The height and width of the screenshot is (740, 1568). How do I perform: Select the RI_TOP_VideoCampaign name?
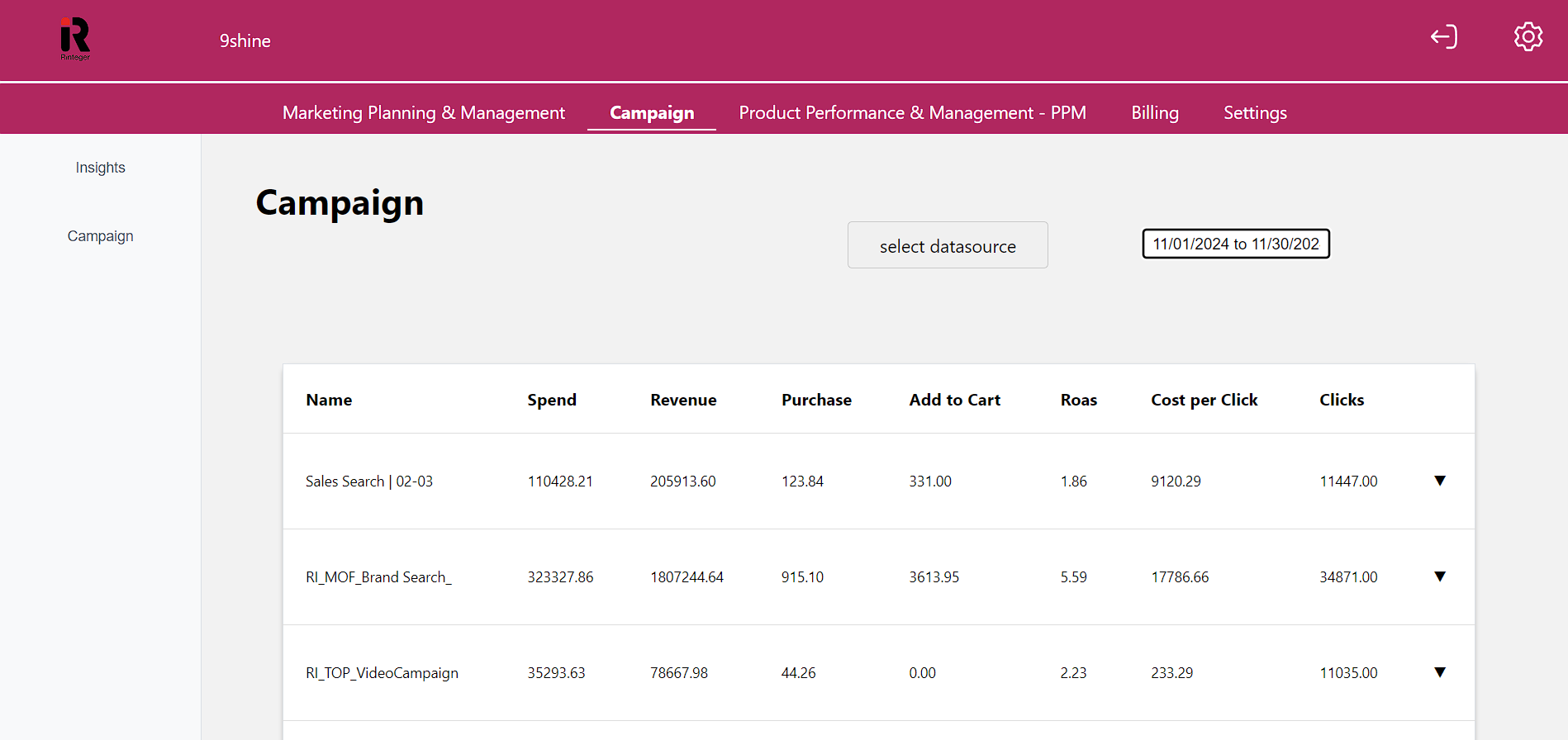click(382, 673)
